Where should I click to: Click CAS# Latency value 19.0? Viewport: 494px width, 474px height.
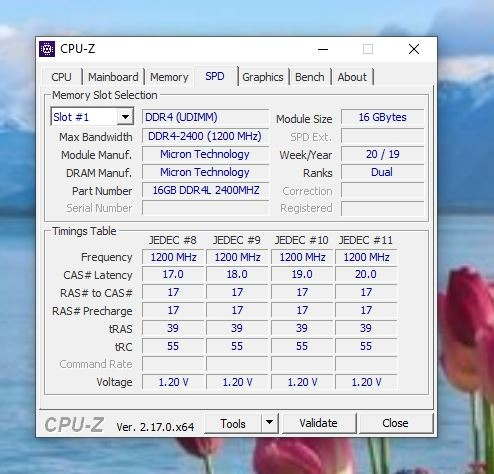pyautogui.click(x=302, y=274)
